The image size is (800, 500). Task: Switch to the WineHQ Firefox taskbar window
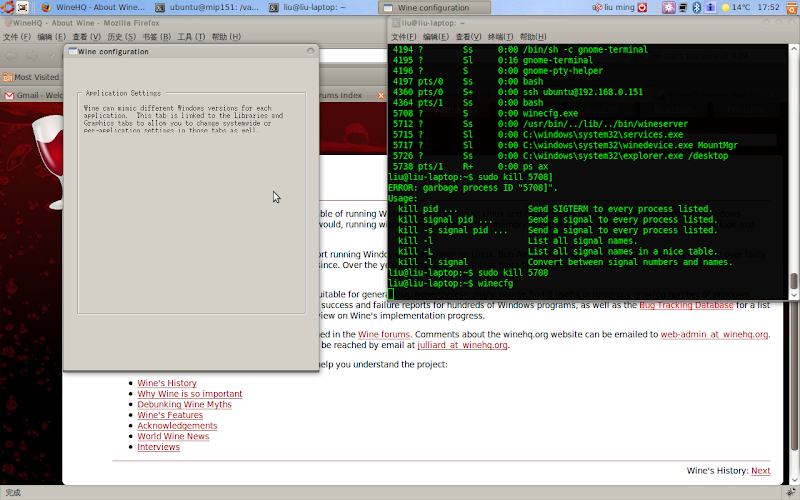click(94, 7)
